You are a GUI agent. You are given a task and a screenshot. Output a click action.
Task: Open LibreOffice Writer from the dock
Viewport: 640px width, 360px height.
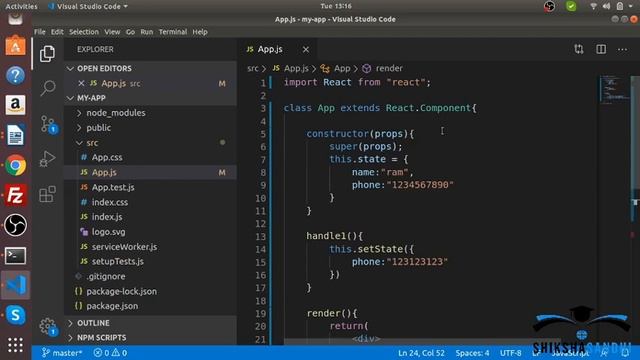coord(15,135)
